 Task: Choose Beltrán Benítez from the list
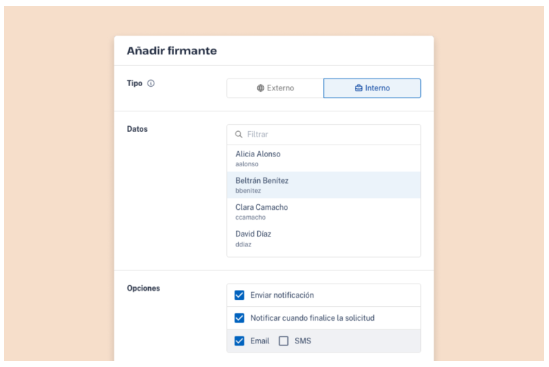(324, 185)
